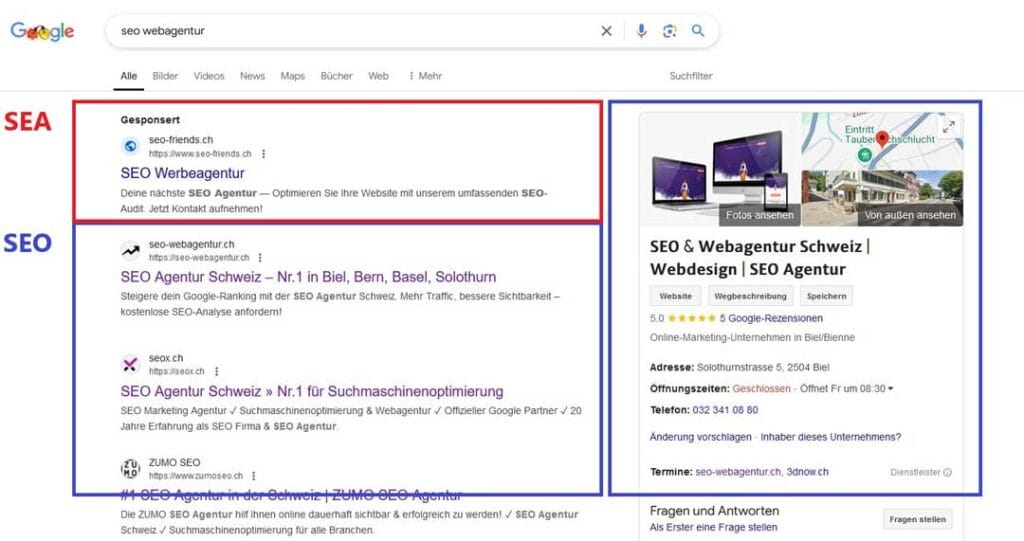Click the Speichern button
Viewport: 1024px width, 541px height.
(826, 296)
